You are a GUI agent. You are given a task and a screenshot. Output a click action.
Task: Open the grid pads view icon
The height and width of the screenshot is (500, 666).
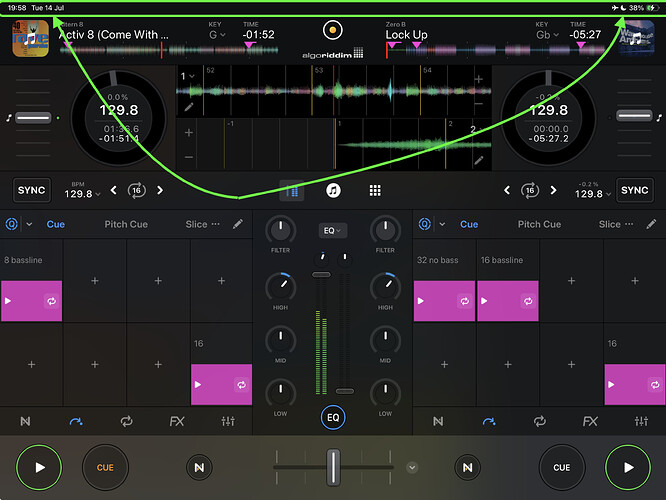[375, 190]
